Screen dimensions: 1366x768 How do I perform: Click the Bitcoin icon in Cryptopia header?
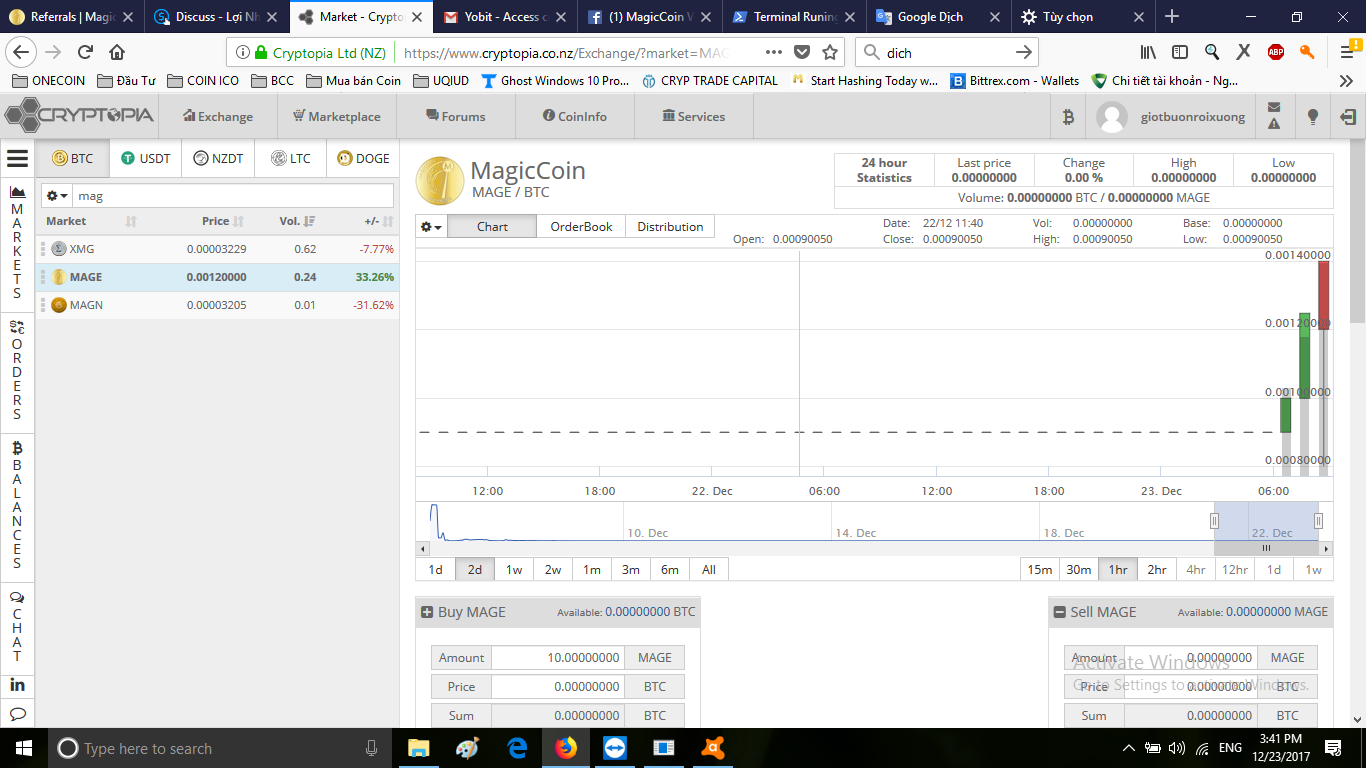(1068, 117)
